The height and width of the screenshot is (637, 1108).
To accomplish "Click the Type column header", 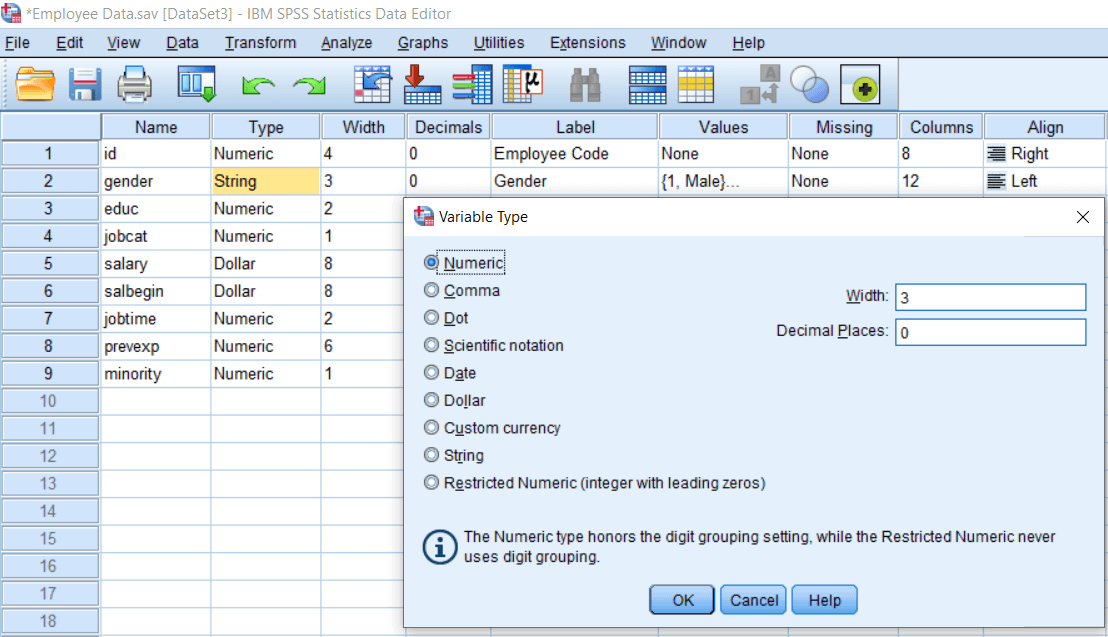I will pos(266,127).
